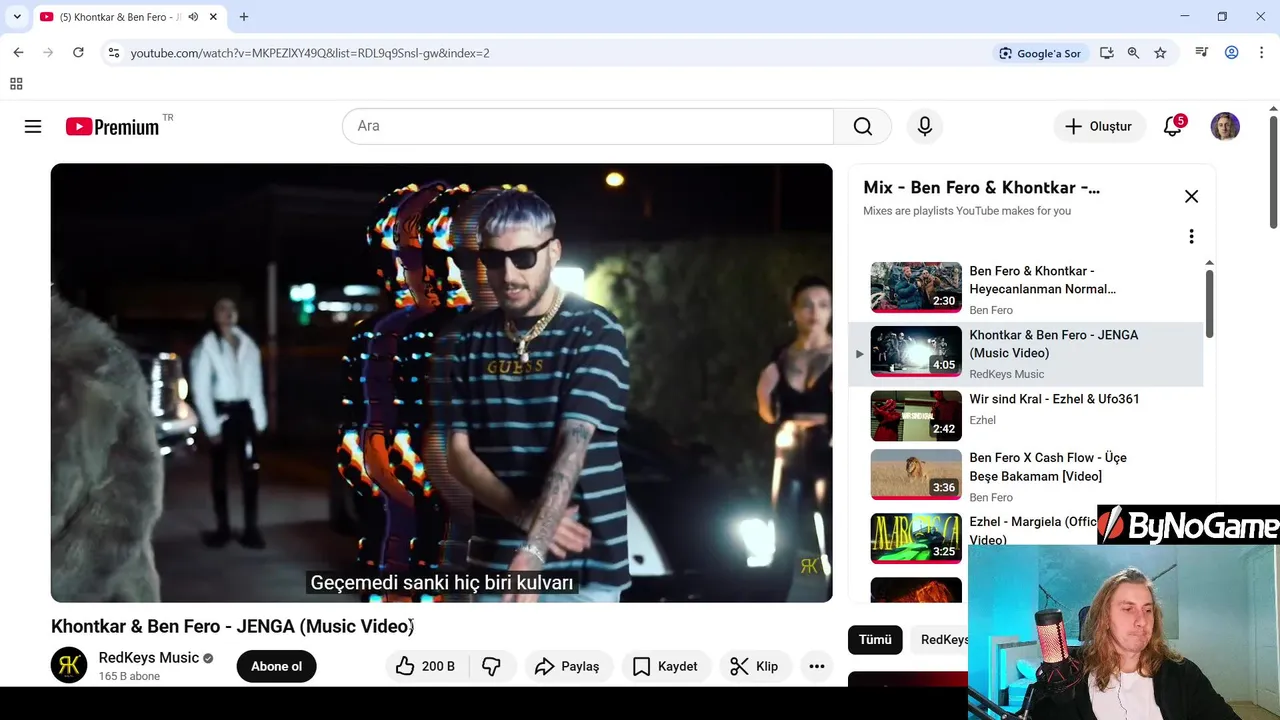1280x720 pixels.
Task: Open the zoom magnifier icon in address bar
Action: (1133, 53)
